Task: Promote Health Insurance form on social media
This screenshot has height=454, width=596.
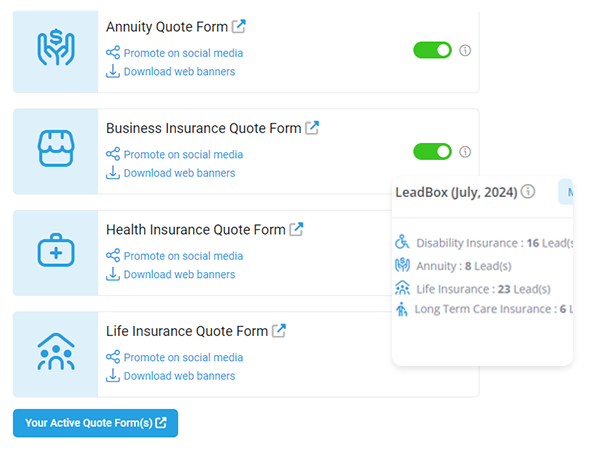Action: coord(183,256)
